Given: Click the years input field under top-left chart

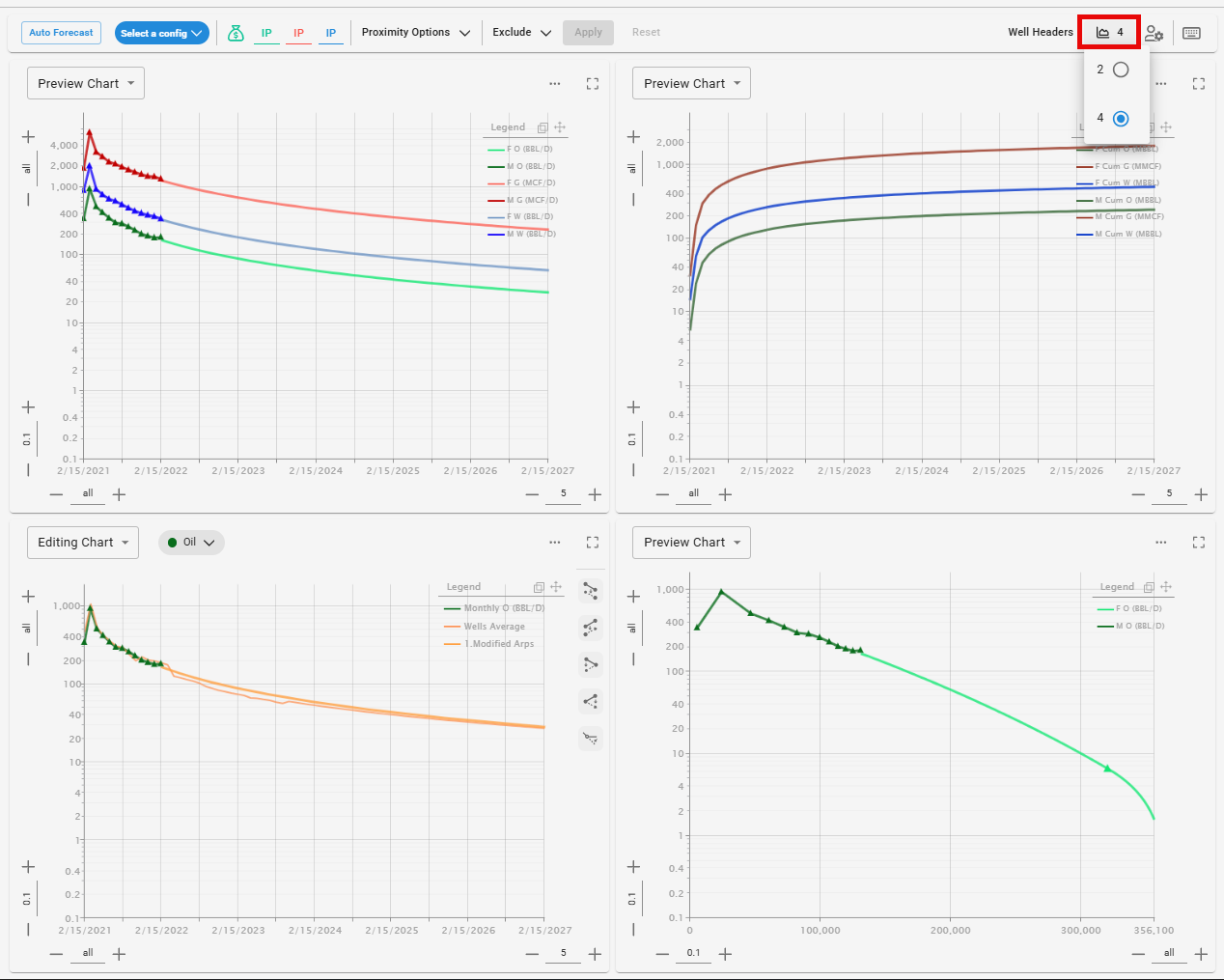Looking at the screenshot, I should tap(564, 493).
